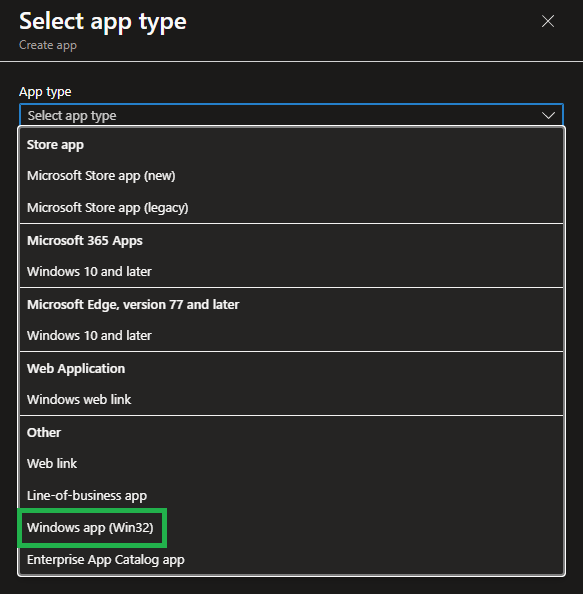Choose Microsoft Store app (new)
Screen dimensions: 583x594
tap(101, 176)
